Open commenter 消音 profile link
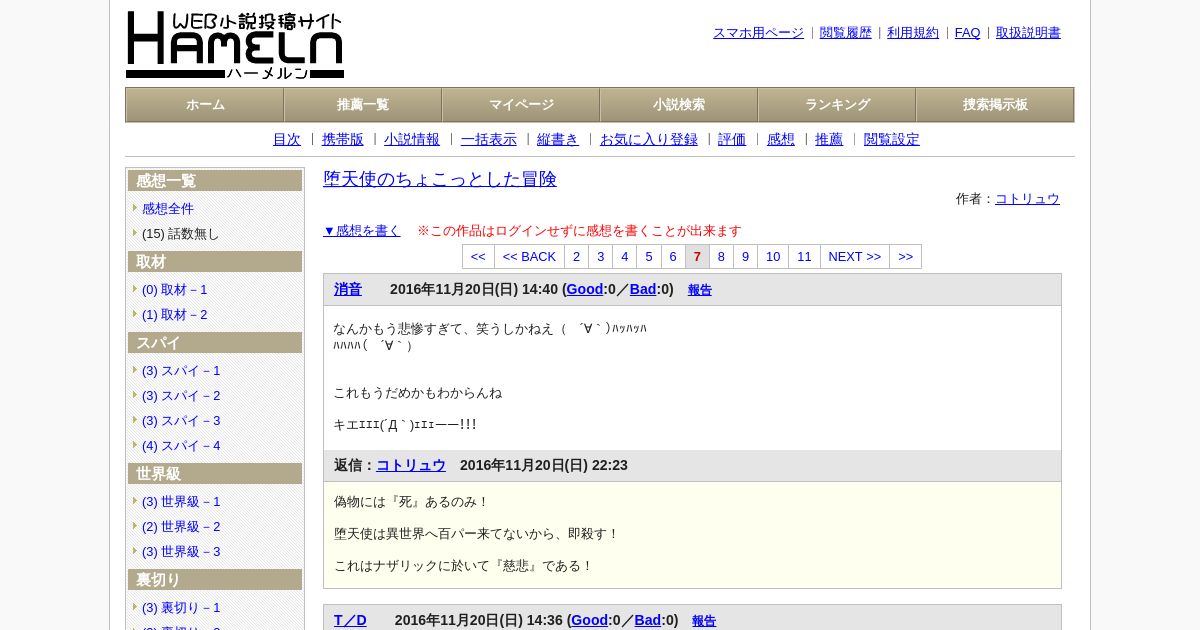 click(348, 290)
